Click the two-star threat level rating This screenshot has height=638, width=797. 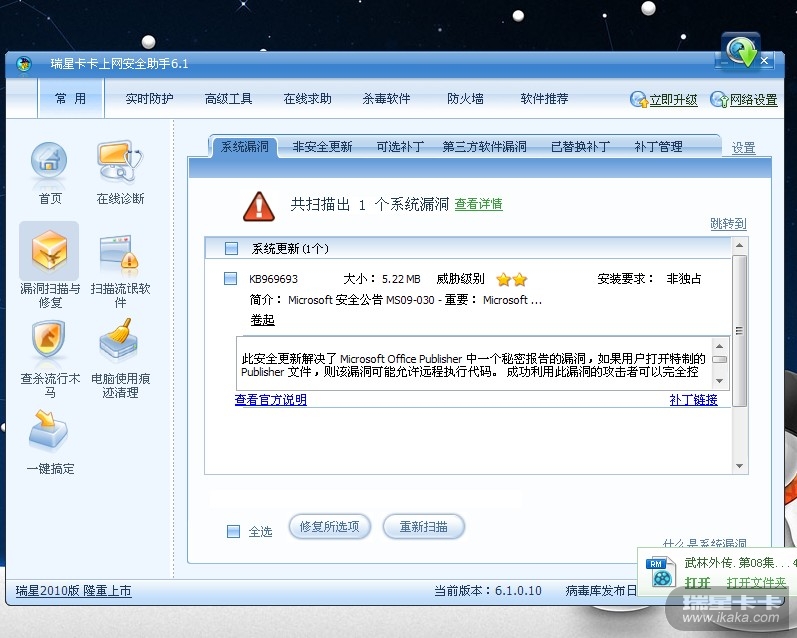[x=511, y=279]
